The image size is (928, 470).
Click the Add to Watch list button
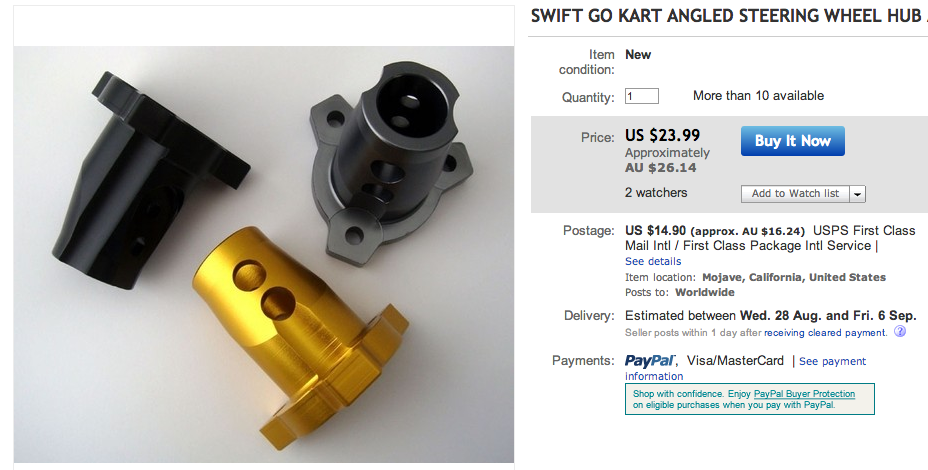(795, 194)
